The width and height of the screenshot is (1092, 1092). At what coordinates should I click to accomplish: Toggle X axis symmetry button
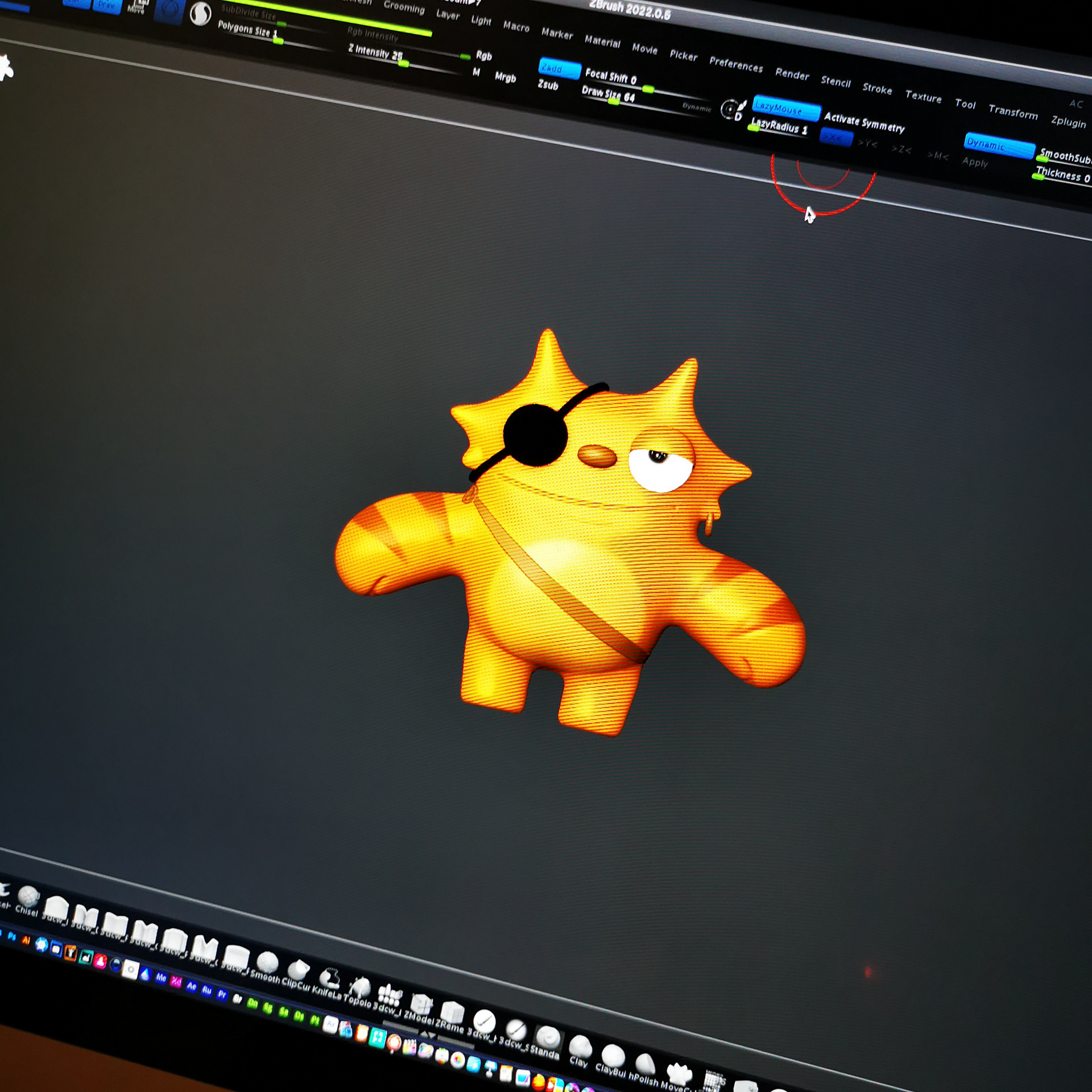pos(835,137)
